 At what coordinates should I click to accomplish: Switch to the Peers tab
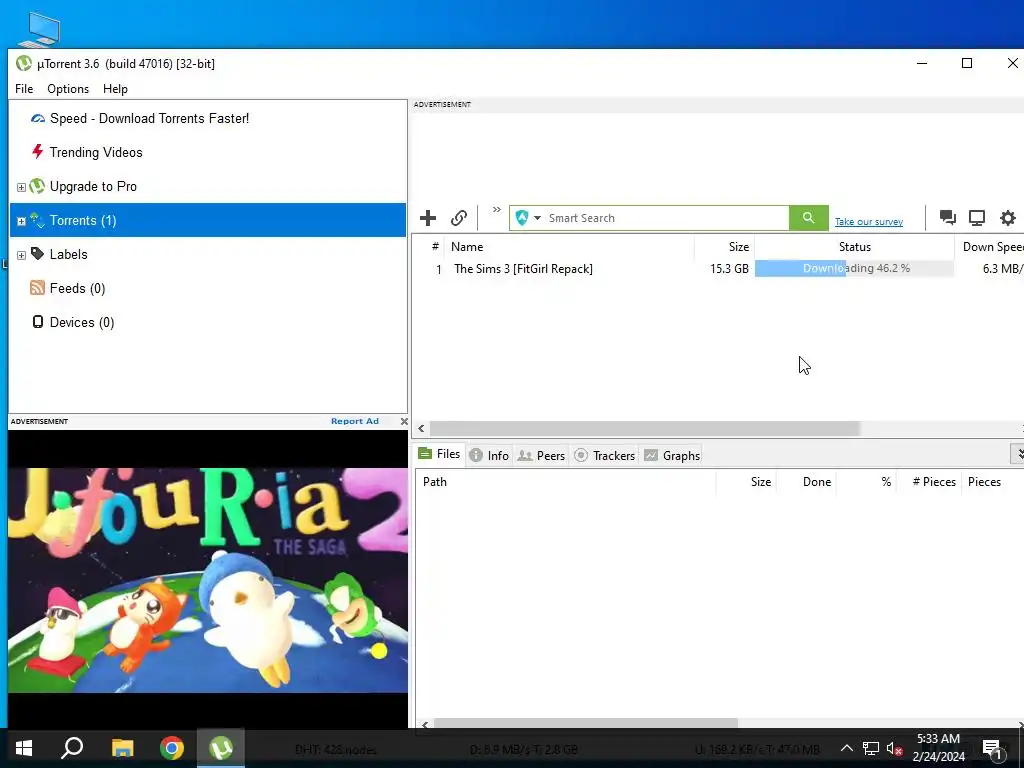[x=541, y=455]
